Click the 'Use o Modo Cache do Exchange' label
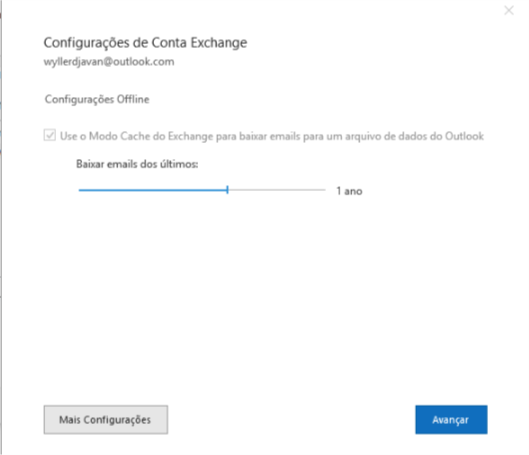The image size is (529, 455). coord(272,136)
